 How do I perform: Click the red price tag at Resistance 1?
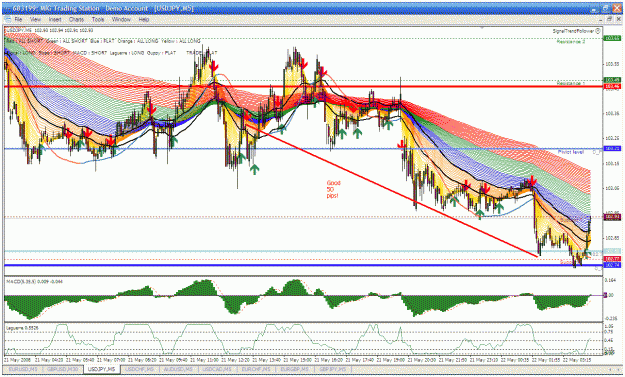pos(612,86)
